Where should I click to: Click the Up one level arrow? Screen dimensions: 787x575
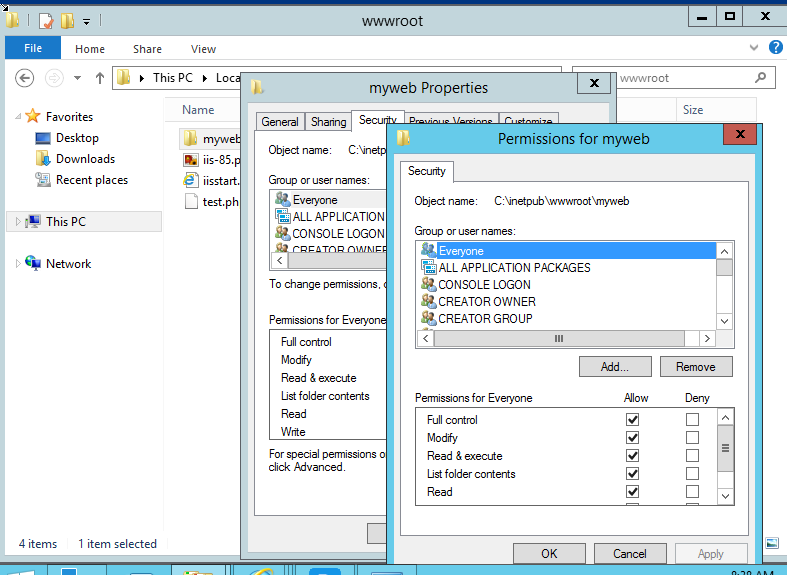[x=100, y=78]
